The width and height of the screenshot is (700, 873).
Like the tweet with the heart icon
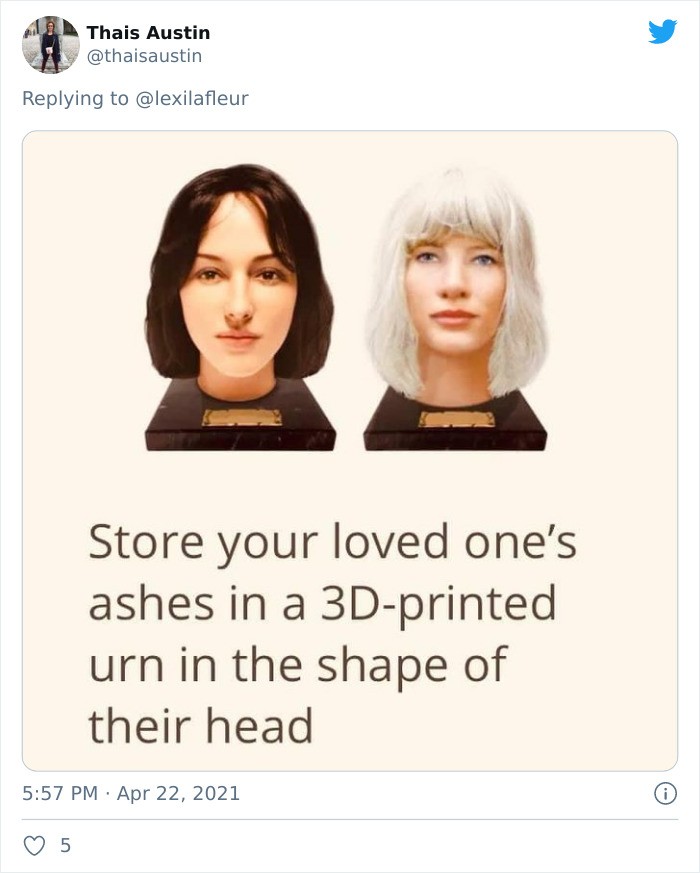click(x=34, y=845)
